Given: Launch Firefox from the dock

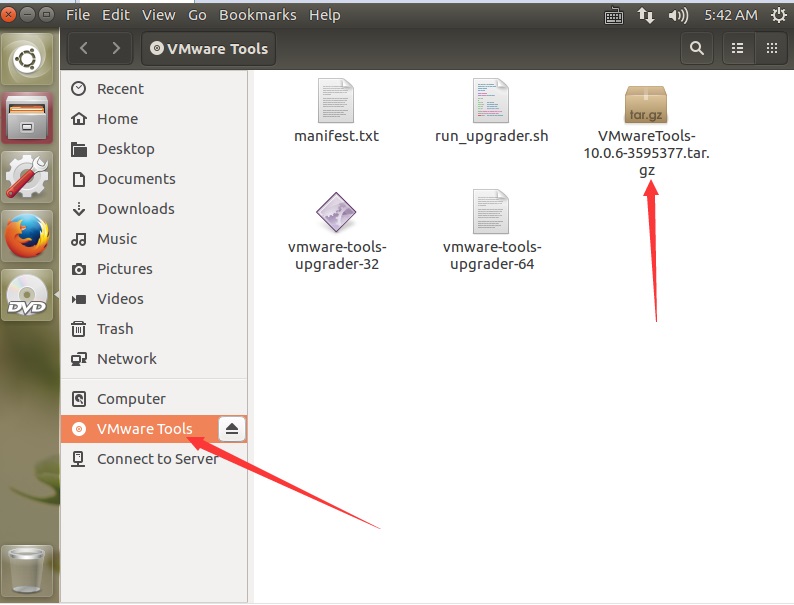Looking at the screenshot, I should click(27, 238).
